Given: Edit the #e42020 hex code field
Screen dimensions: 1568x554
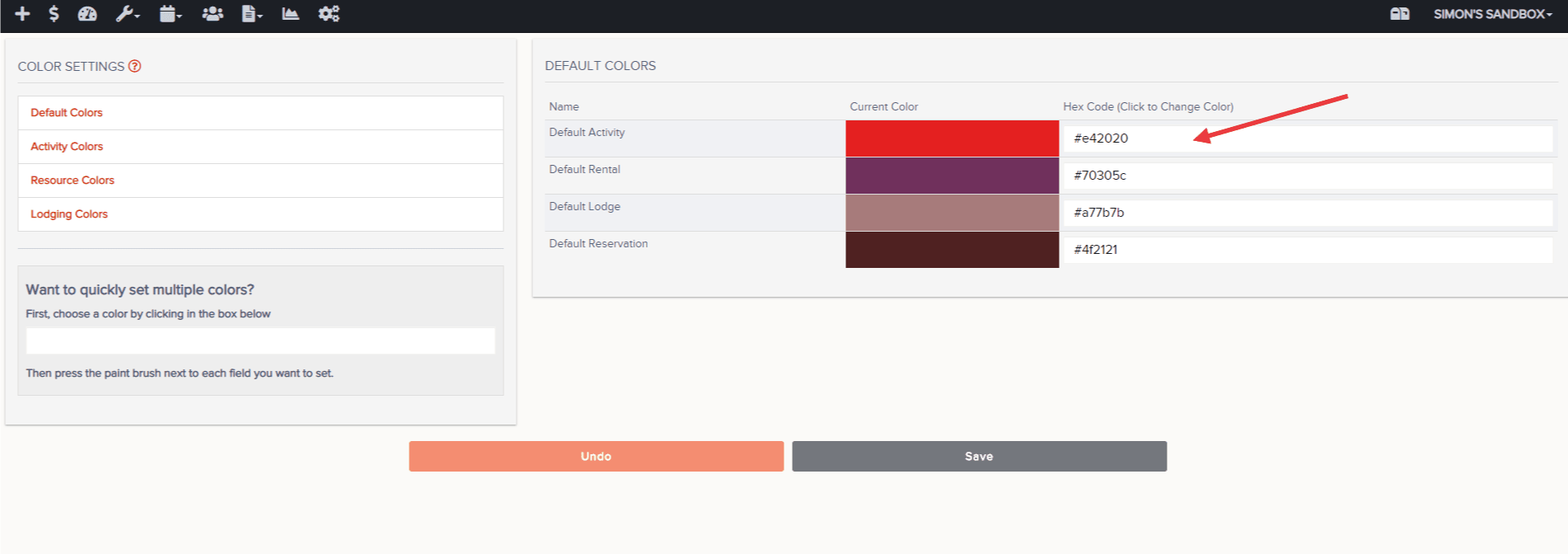Looking at the screenshot, I should 1308,138.
